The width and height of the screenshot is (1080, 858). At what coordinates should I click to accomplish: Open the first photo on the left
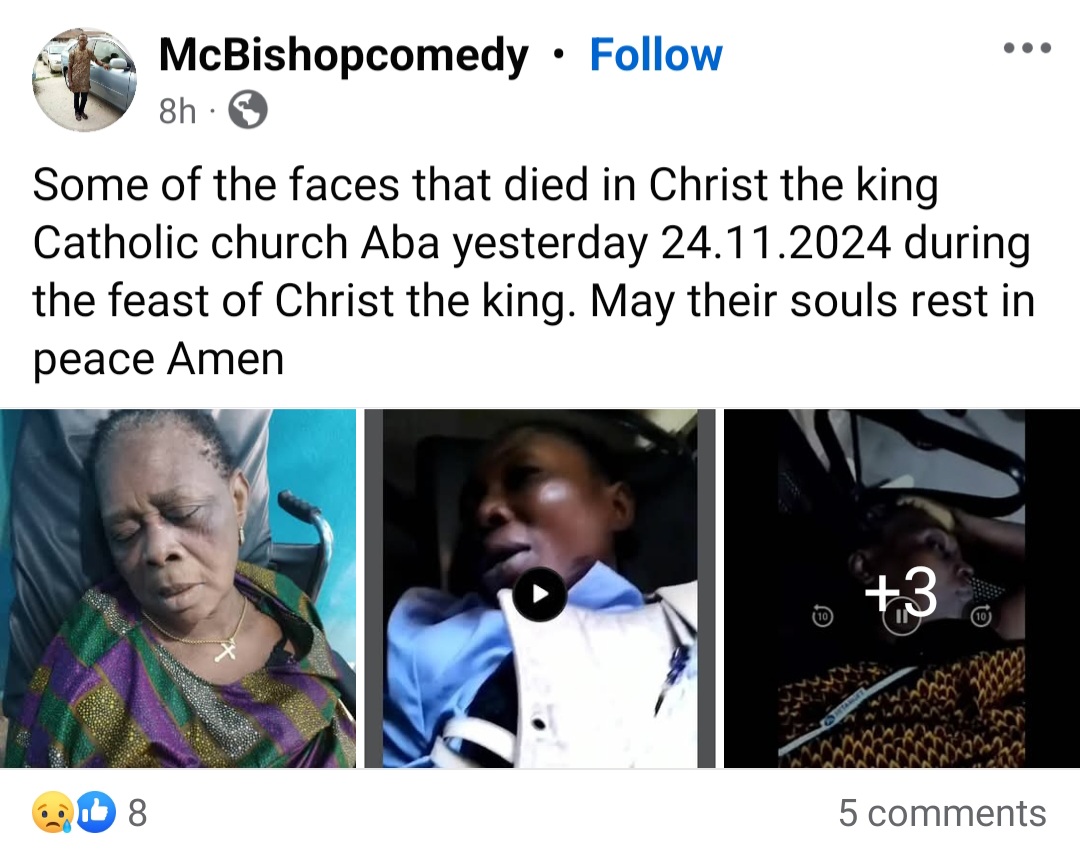coord(178,588)
